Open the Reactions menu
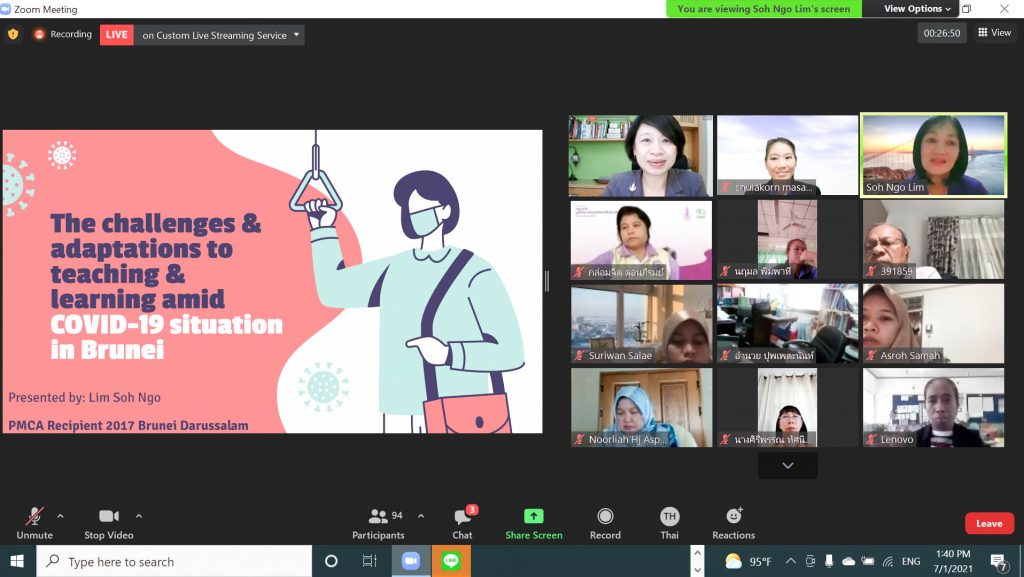Viewport: 1024px width, 577px height. [x=733, y=523]
